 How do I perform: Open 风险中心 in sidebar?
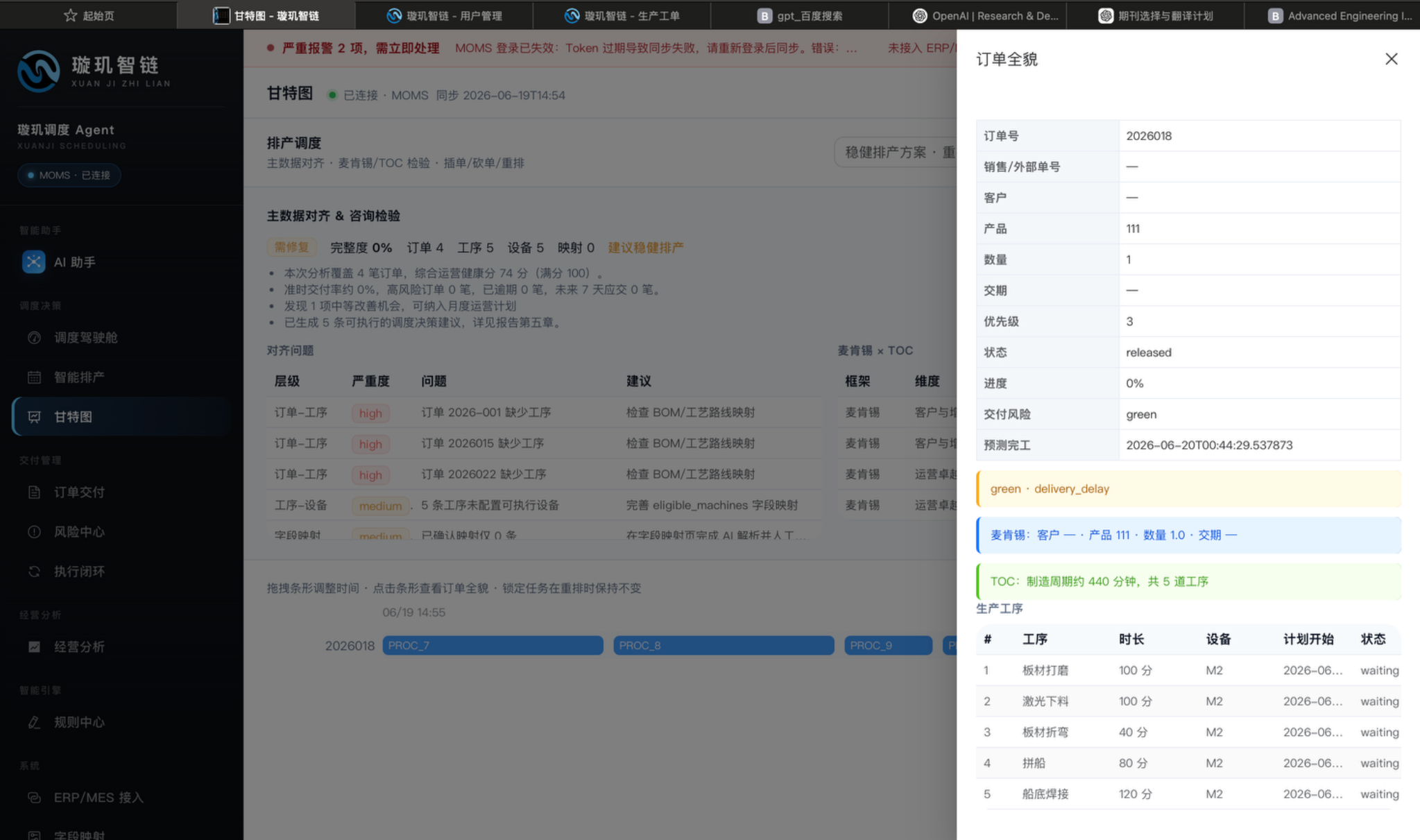121,532
